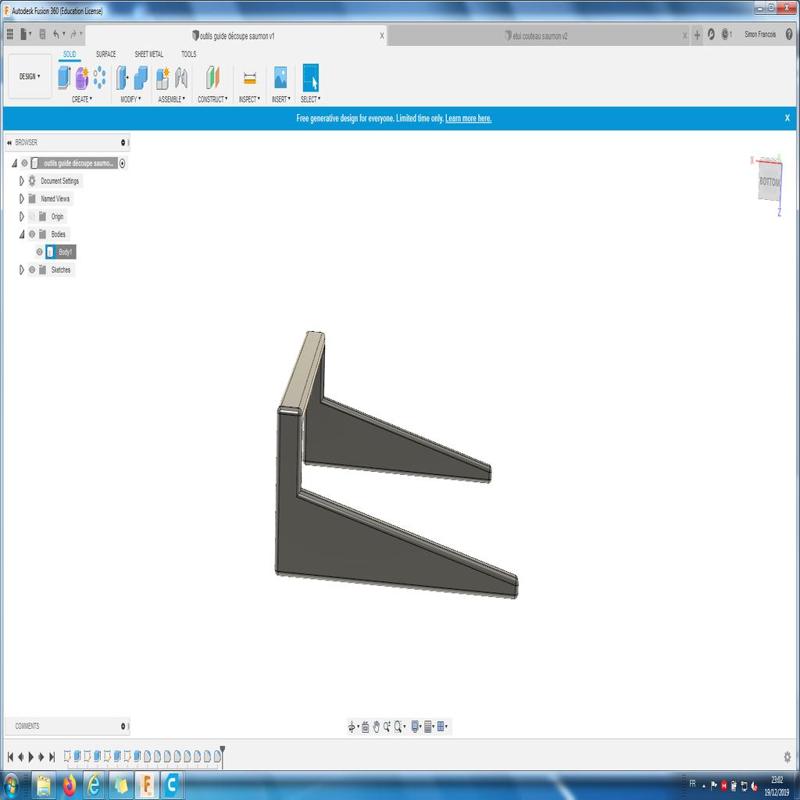Switch to etui couteau saumon v2 document tab
The height and width of the screenshot is (800, 800).
pyautogui.click(x=536, y=36)
